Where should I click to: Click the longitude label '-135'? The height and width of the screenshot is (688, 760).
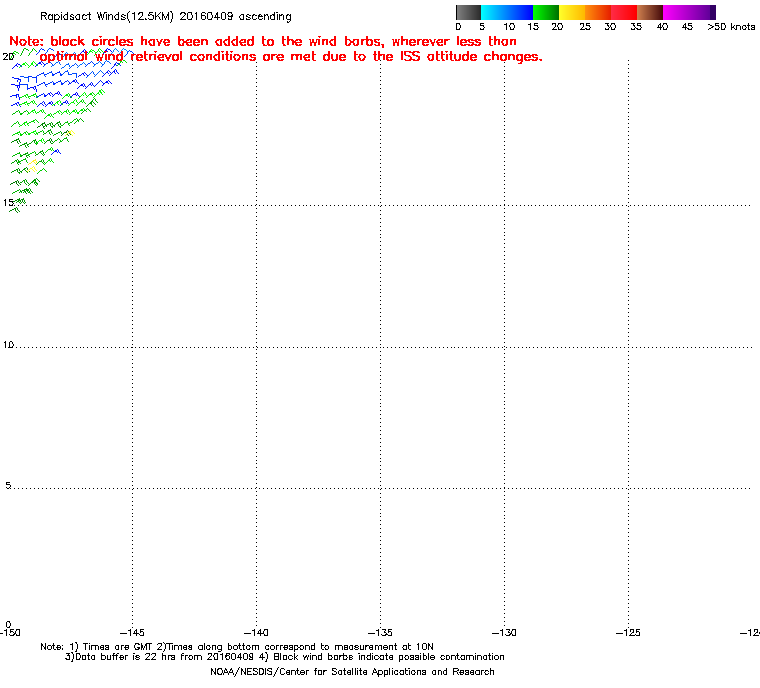tap(380, 632)
